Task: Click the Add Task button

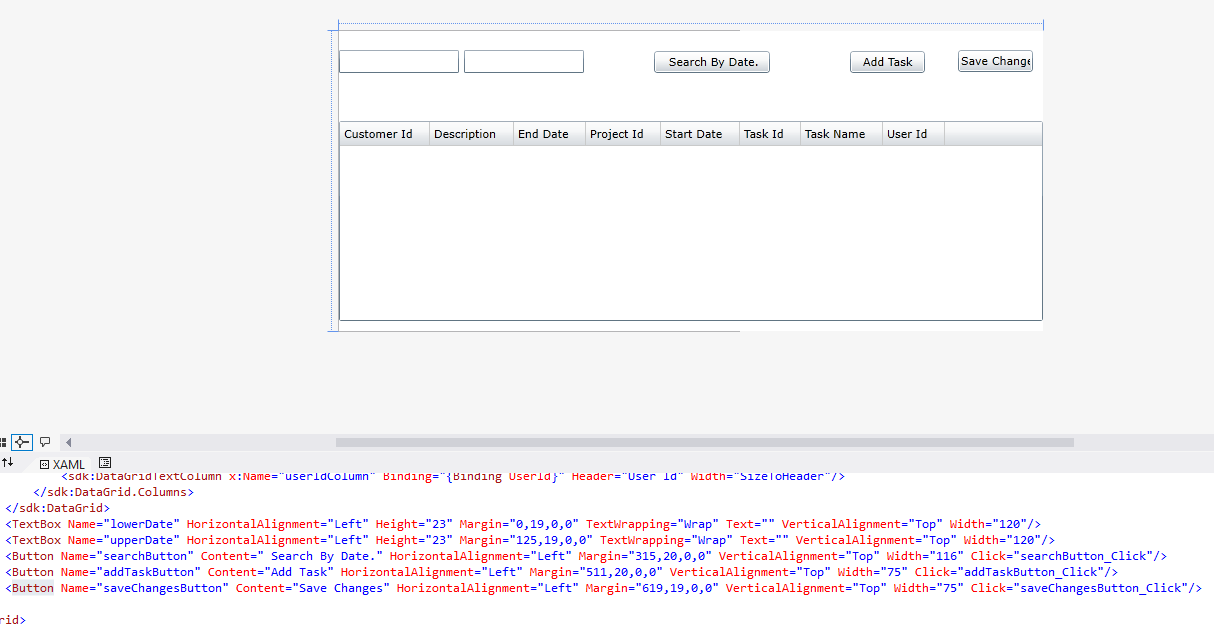Action: point(888,62)
